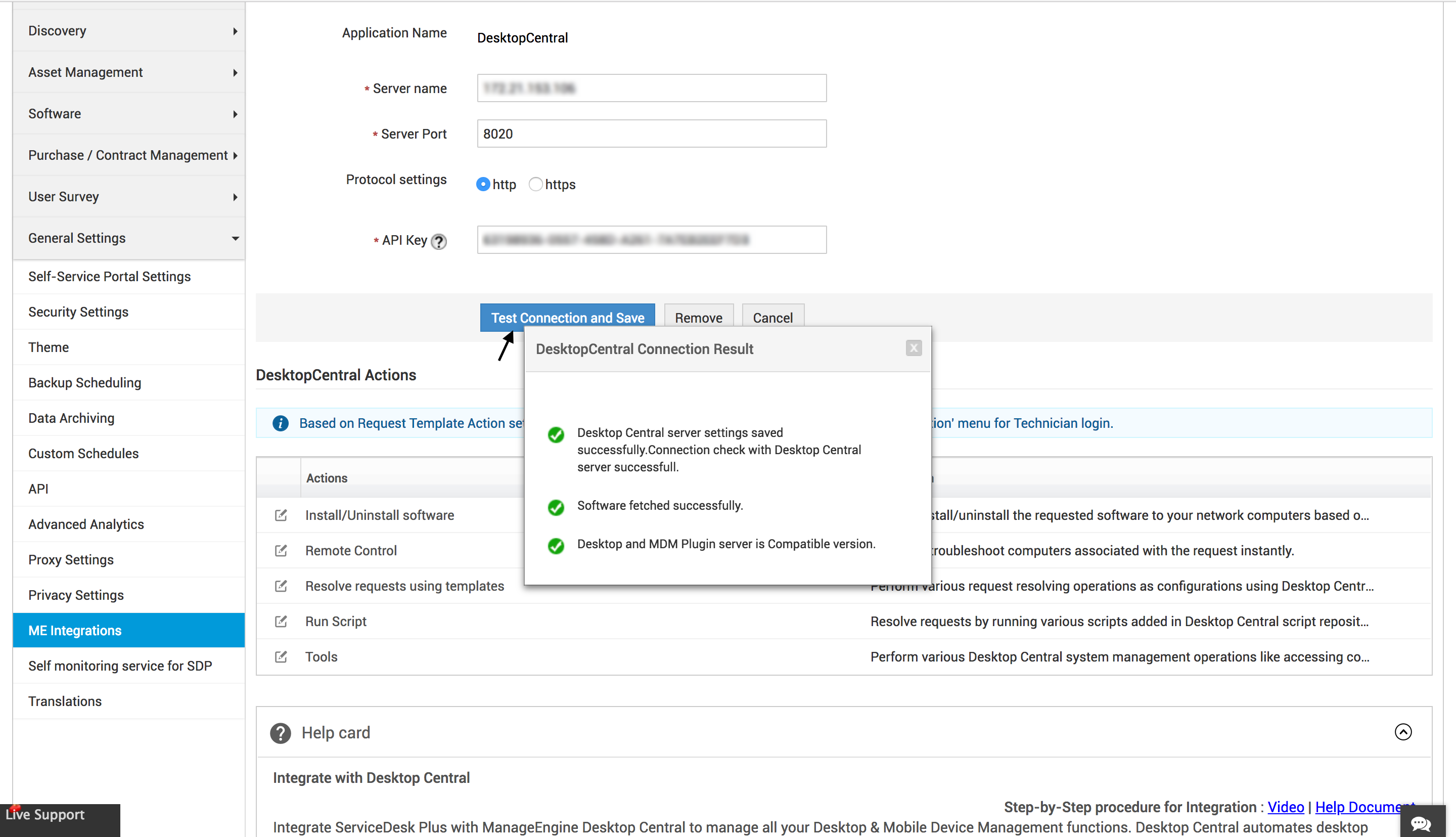Open ME Integrations in sidebar
This screenshot has height=837, width=1456.
click(129, 631)
